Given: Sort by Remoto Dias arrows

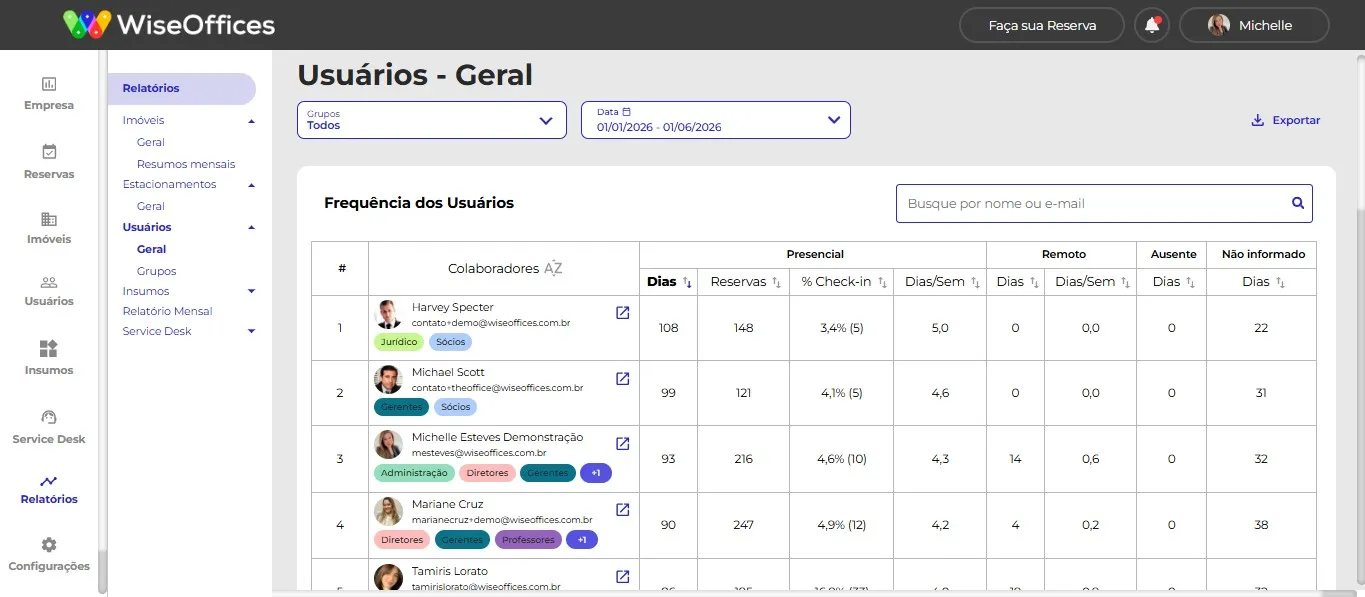Looking at the screenshot, I should pos(1034,282).
